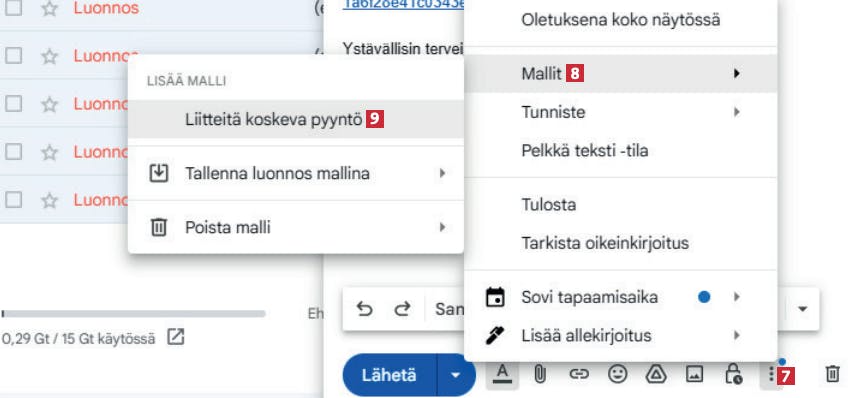Tick checkbox of the third Luonnos row
This screenshot has width=853, height=398.
pos(13,104)
